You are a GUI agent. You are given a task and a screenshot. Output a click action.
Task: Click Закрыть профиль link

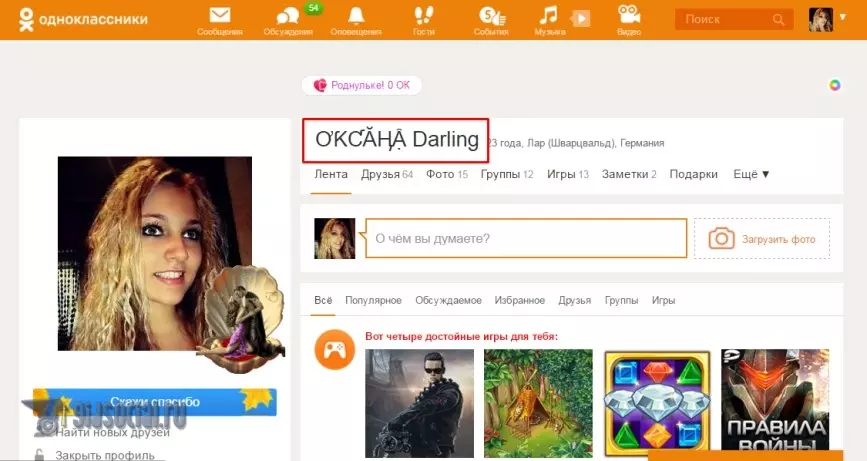[104, 454]
